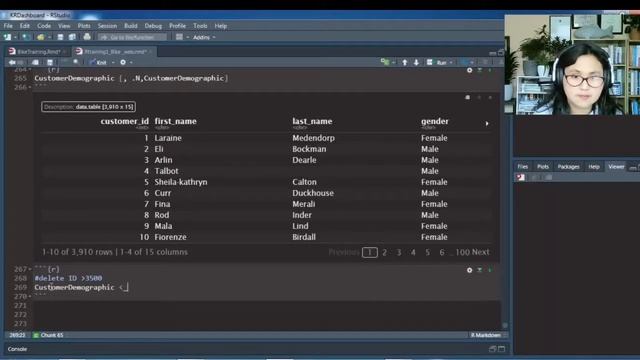Run the selected lines

pos(437,62)
